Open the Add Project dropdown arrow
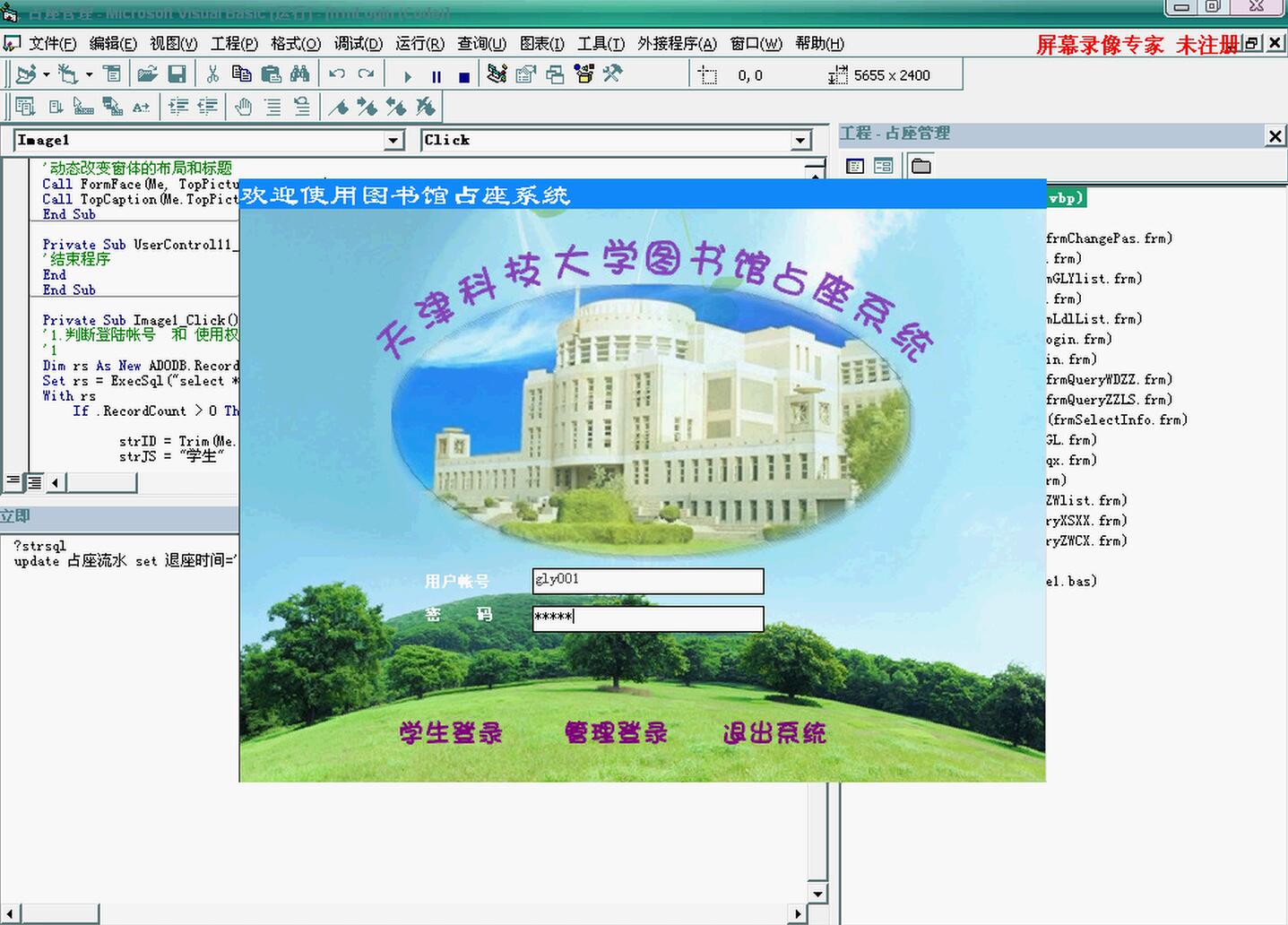Screen dimensions: 1288x925 coord(46,75)
